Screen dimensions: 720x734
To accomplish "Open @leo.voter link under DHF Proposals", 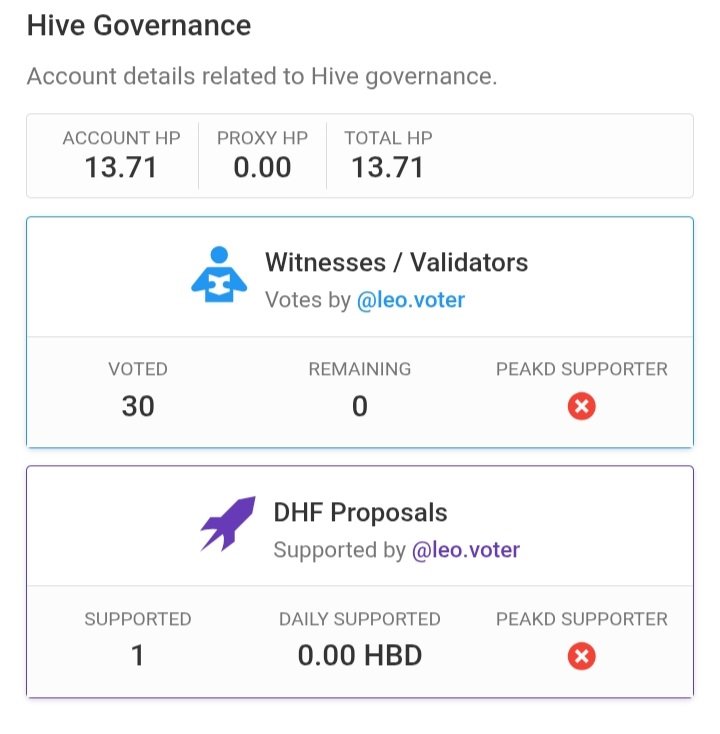I will click(466, 550).
